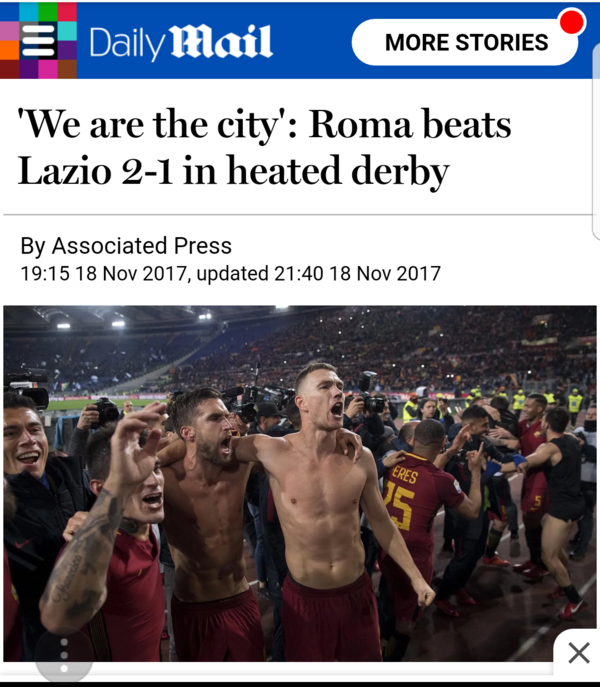Open the MORE STORIES panel

(465, 42)
